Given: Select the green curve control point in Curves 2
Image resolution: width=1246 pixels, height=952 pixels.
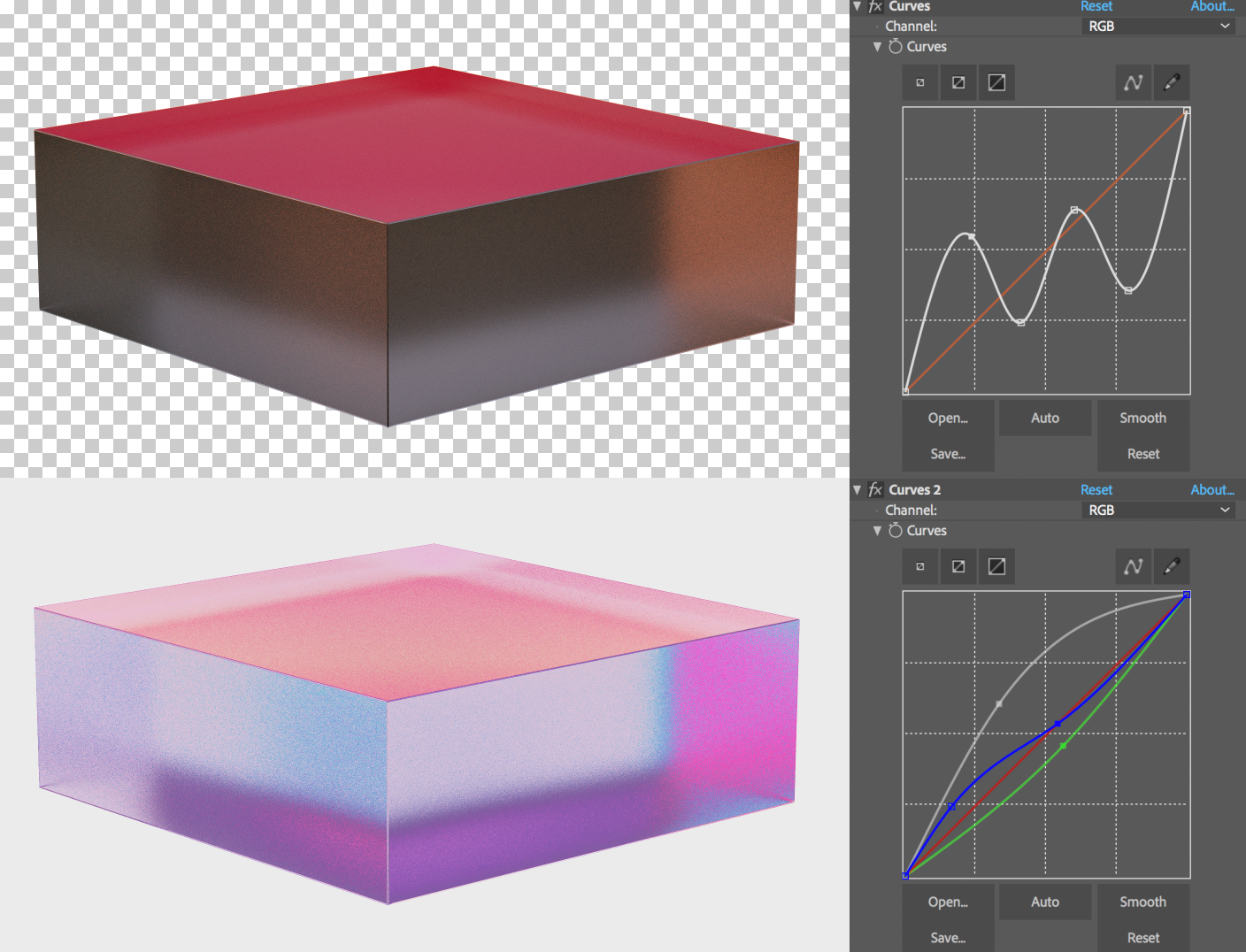Looking at the screenshot, I should click(x=1063, y=746).
